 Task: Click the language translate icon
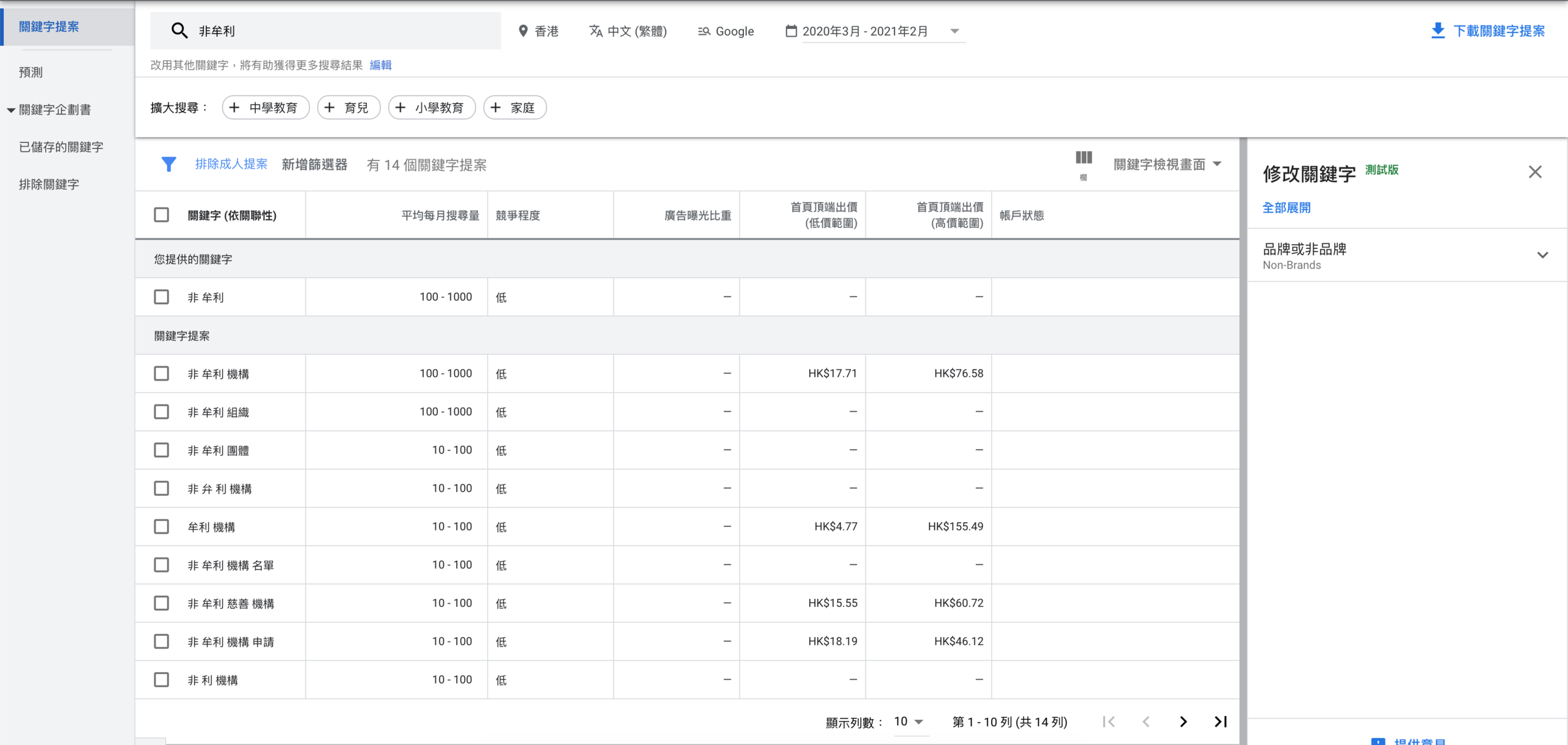pyautogui.click(x=596, y=31)
